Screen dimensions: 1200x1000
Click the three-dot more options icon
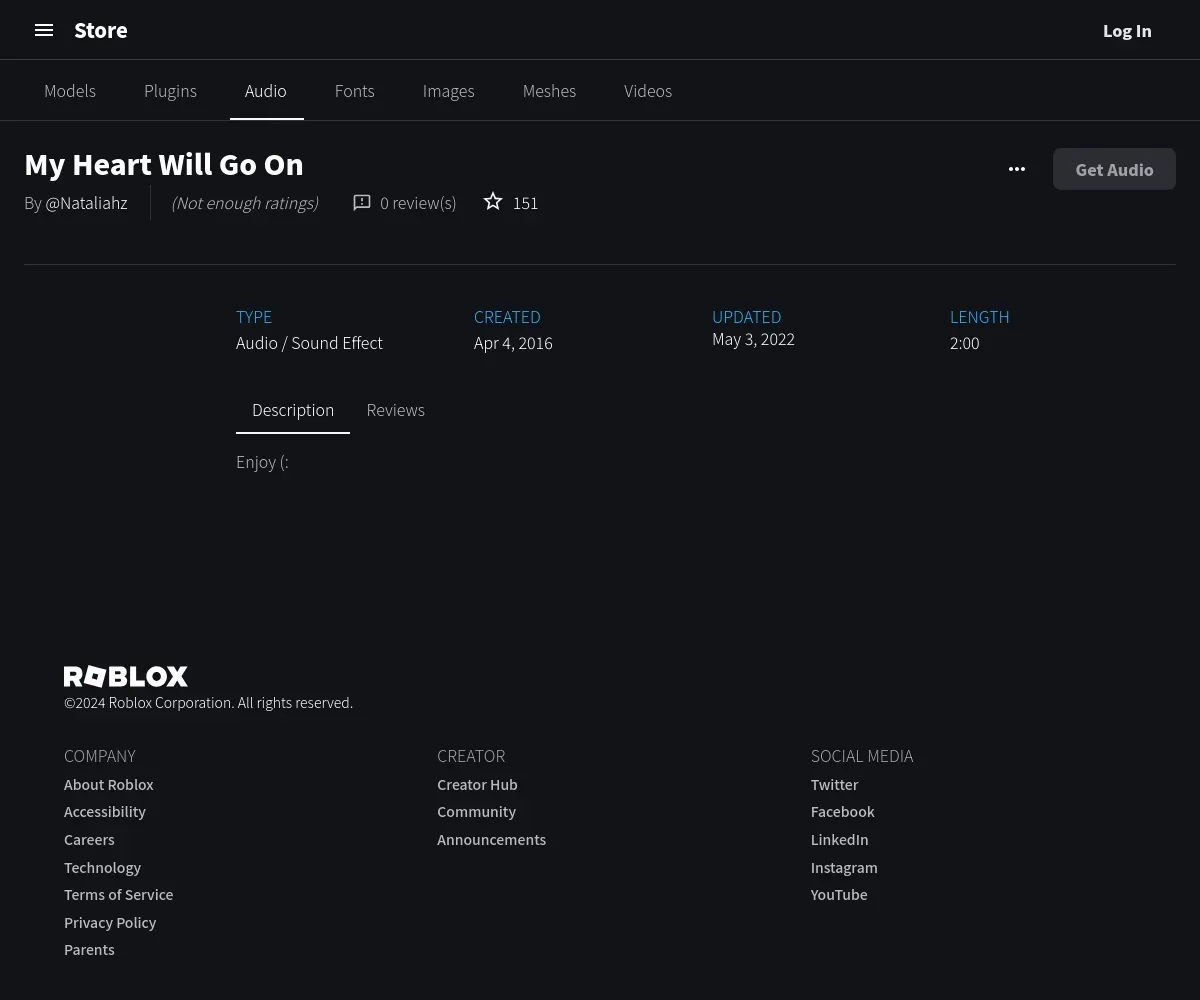pyautogui.click(x=1017, y=169)
